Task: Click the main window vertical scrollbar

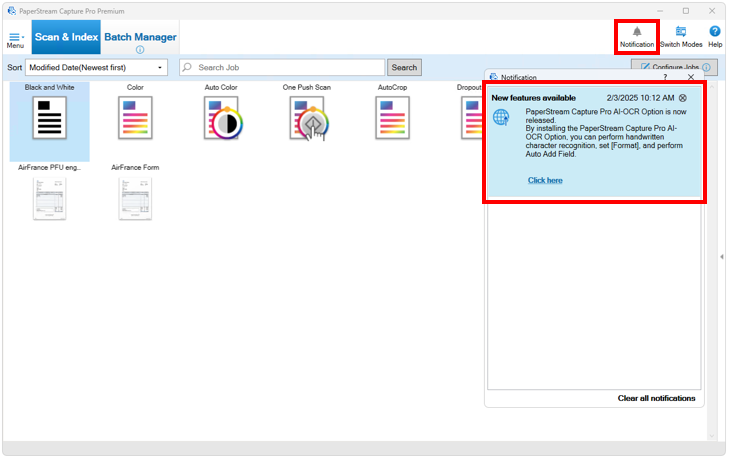Action: coord(711,260)
